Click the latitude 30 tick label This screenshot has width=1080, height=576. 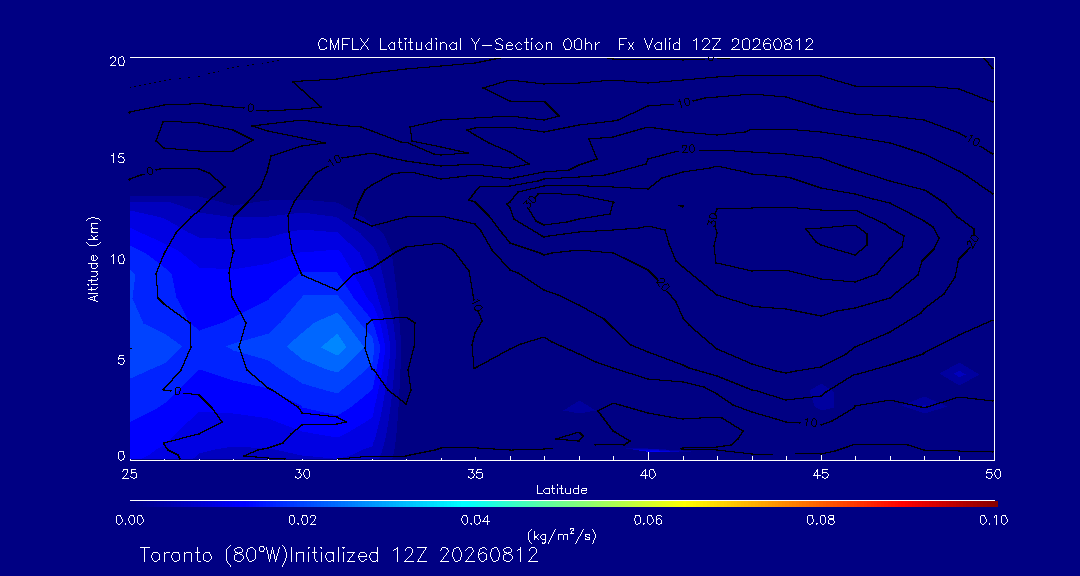pyautogui.click(x=302, y=474)
